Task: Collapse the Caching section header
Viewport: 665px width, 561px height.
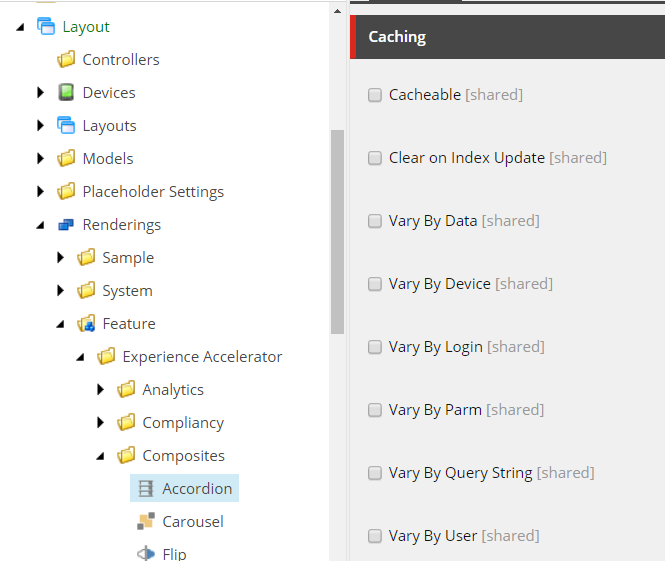Action: (507, 37)
